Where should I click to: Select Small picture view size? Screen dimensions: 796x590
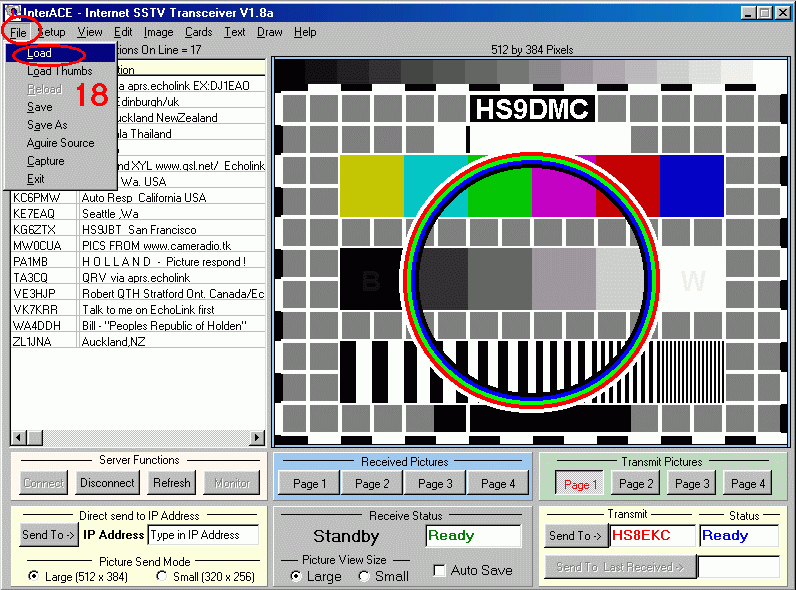pos(363,576)
